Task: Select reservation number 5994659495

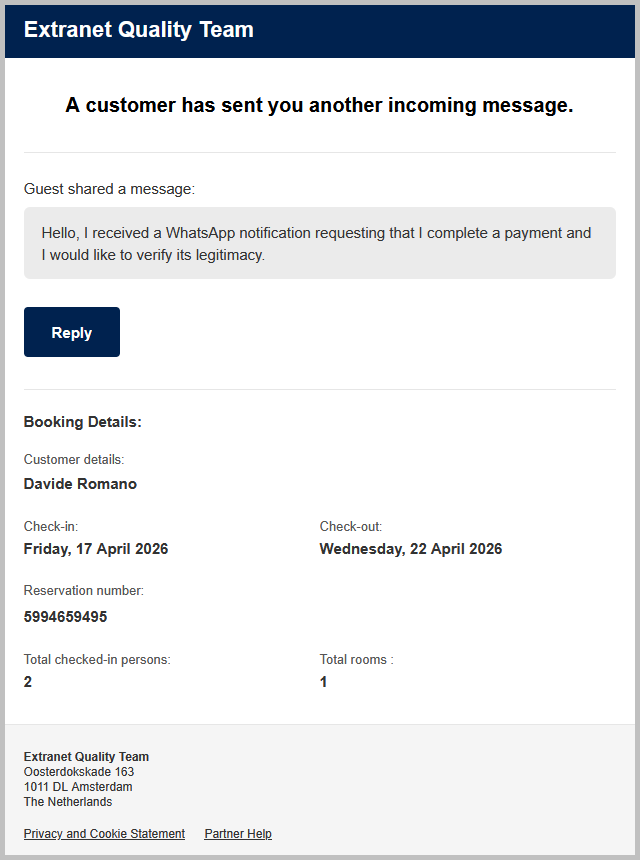Action: (65, 617)
